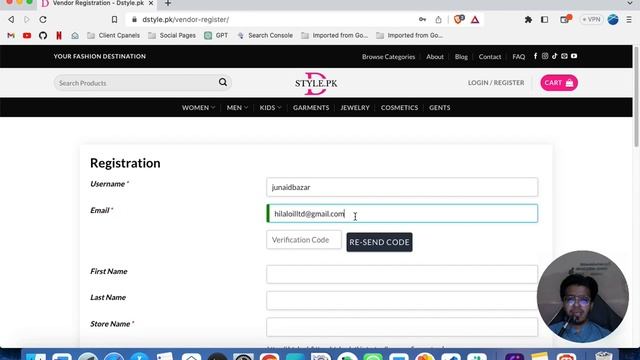
Task: Open the pink Cart button
Action: pyautogui.click(x=559, y=83)
